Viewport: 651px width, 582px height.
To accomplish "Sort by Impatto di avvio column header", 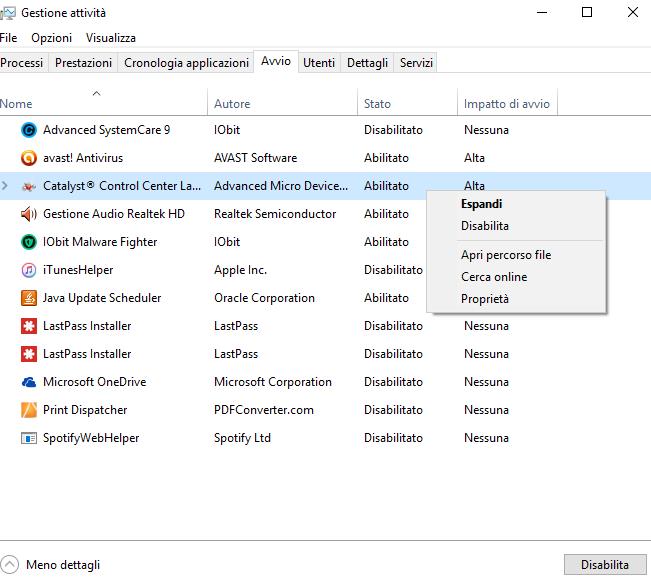I will coord(507,104).
